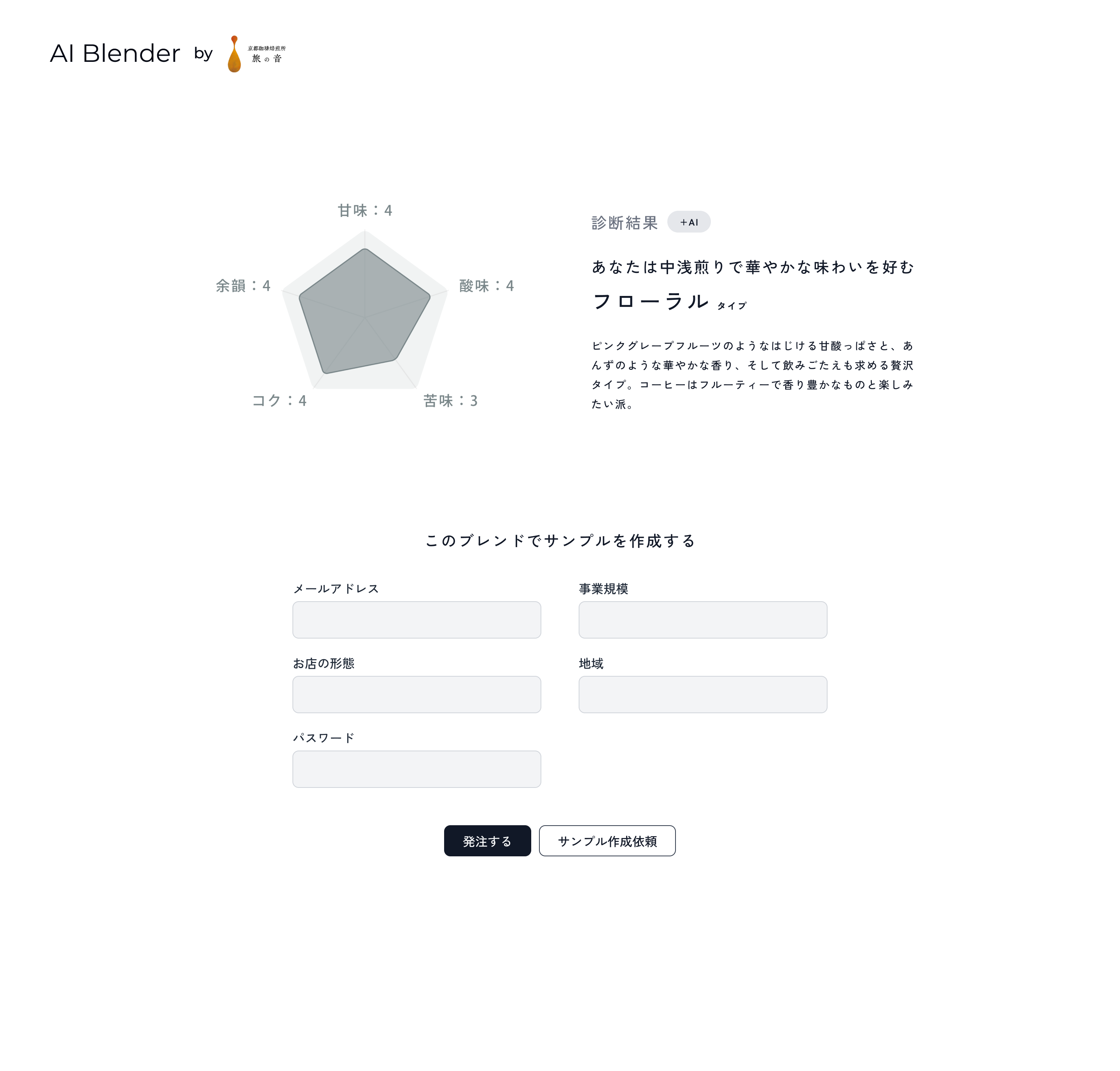Open the 事業規模 field
Screen dimensions: 1120x1071
702,620
